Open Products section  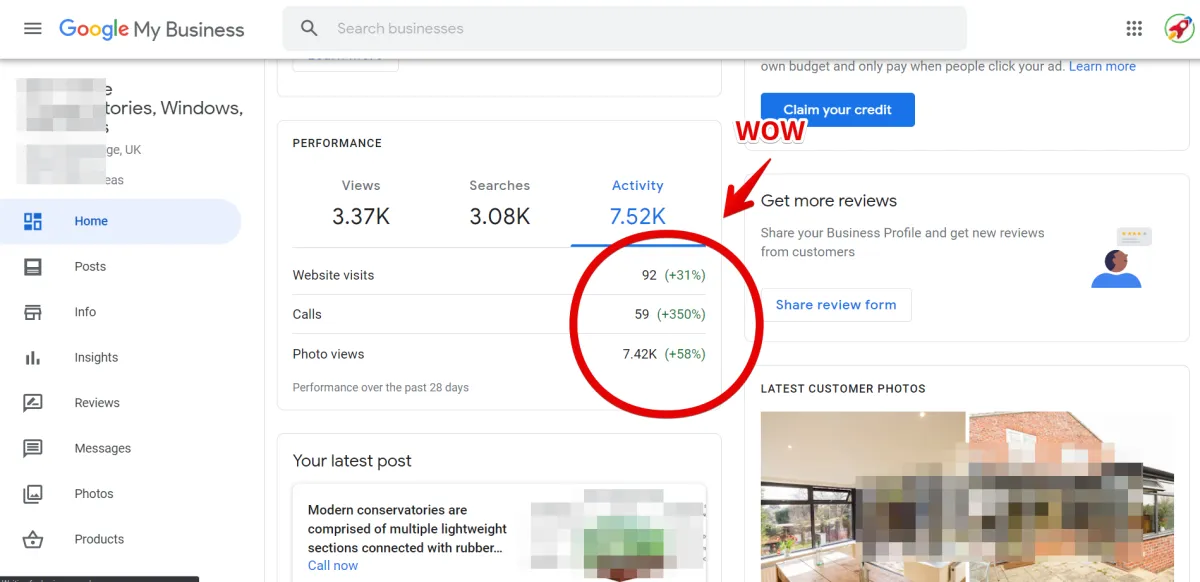99,540
